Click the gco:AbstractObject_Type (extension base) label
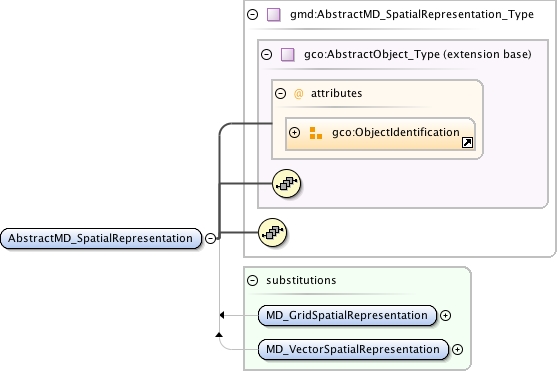This screenshot has height=372, width=558. (x=417, y=54)
